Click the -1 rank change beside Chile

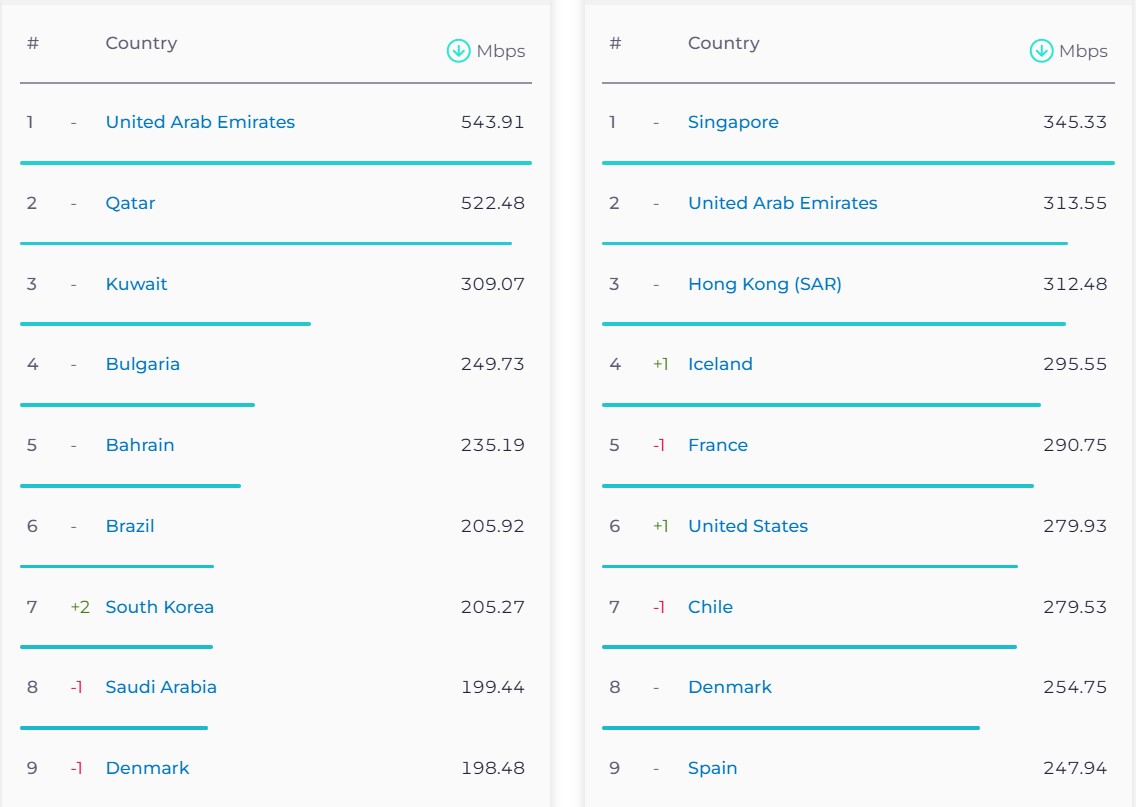[659, 607]
